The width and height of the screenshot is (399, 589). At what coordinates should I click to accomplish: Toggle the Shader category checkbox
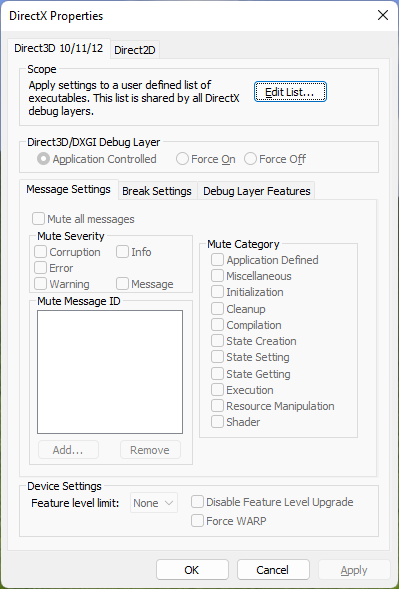click(236, 422)
